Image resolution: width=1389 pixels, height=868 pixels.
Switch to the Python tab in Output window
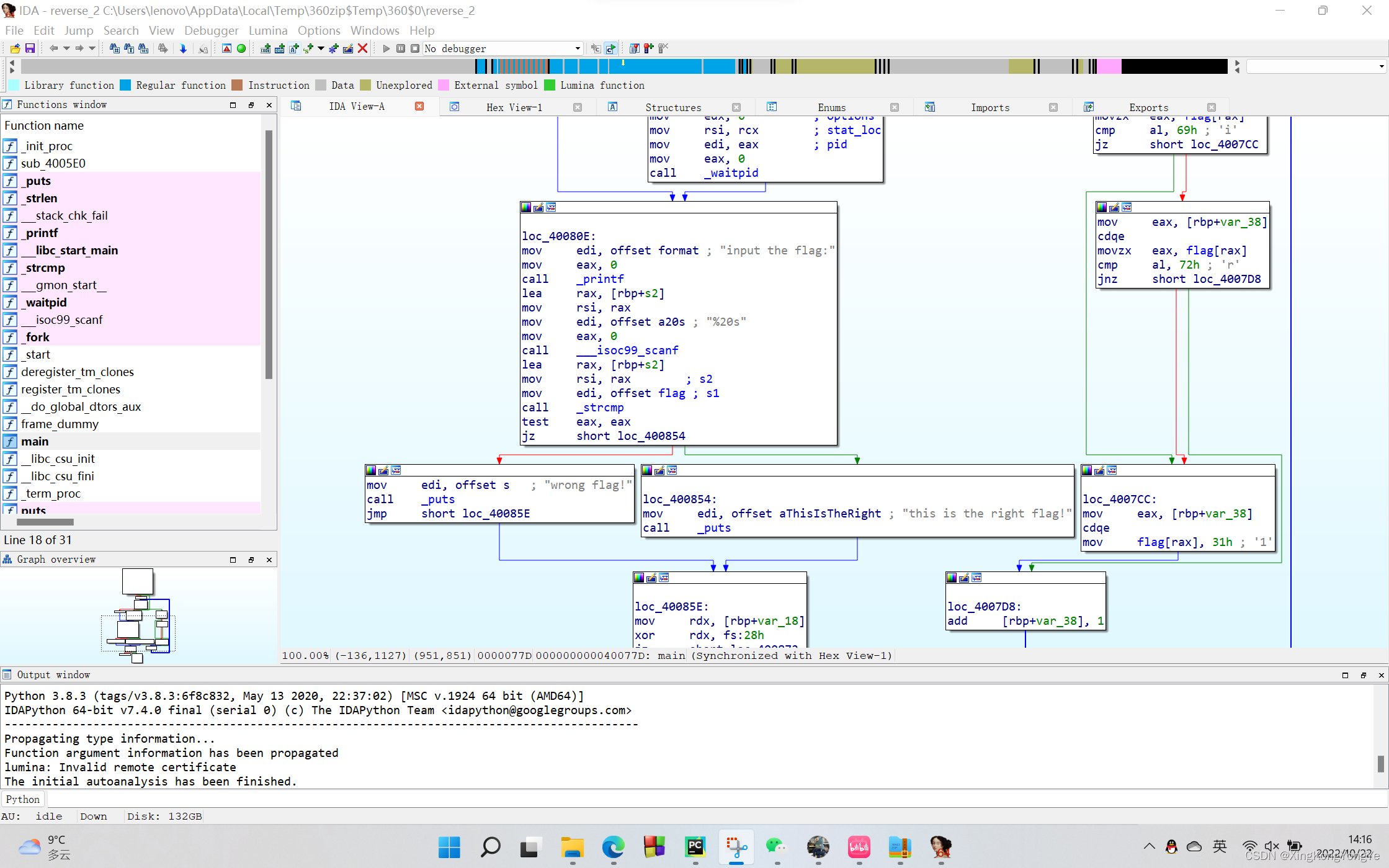[x=22, y=799]
